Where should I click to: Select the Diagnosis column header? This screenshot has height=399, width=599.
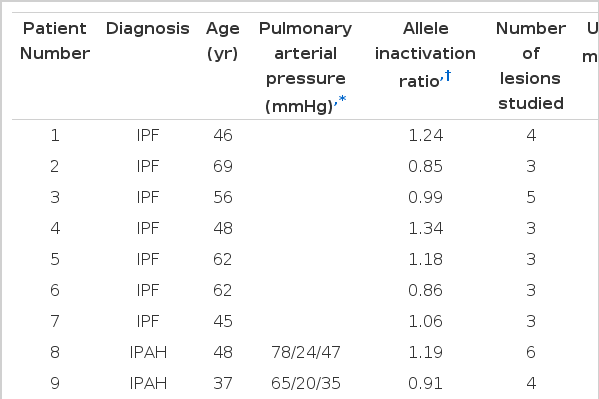coord(147,29)
